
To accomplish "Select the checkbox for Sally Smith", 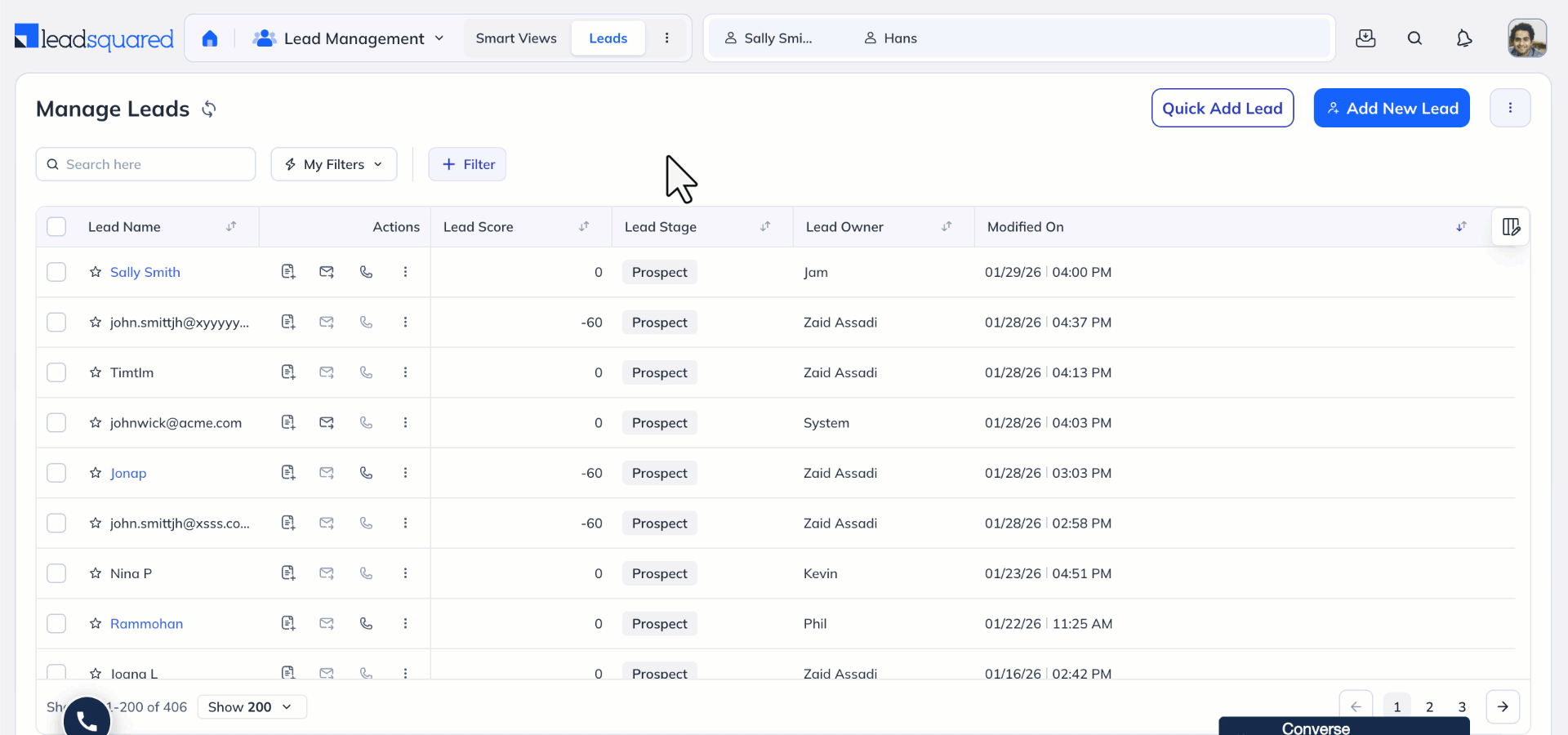I will click(56, 272).
